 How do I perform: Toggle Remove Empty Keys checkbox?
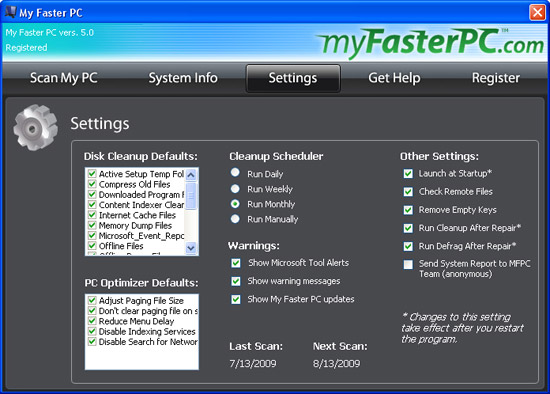point(408,210)
